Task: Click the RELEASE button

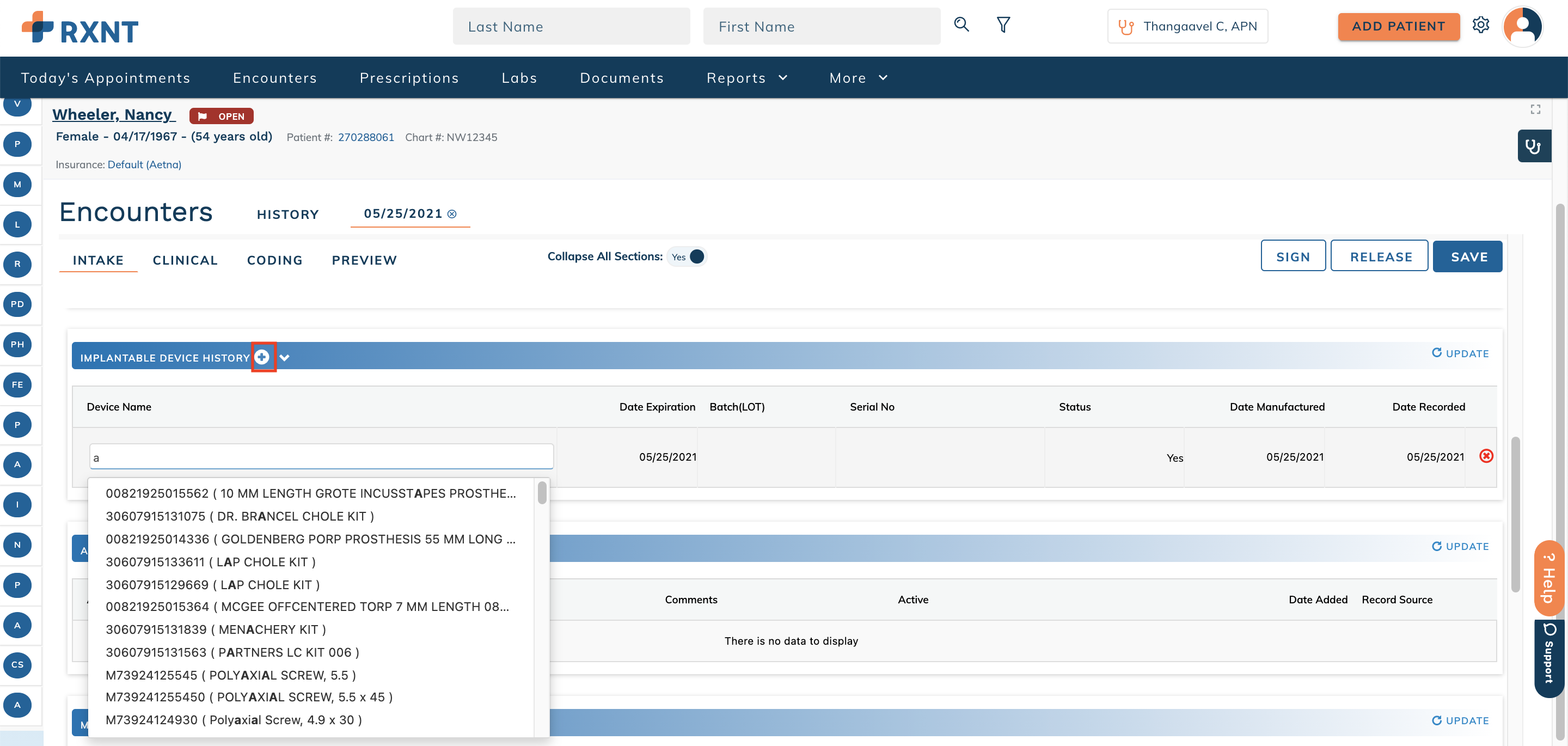Action: tap(1379, 256)
